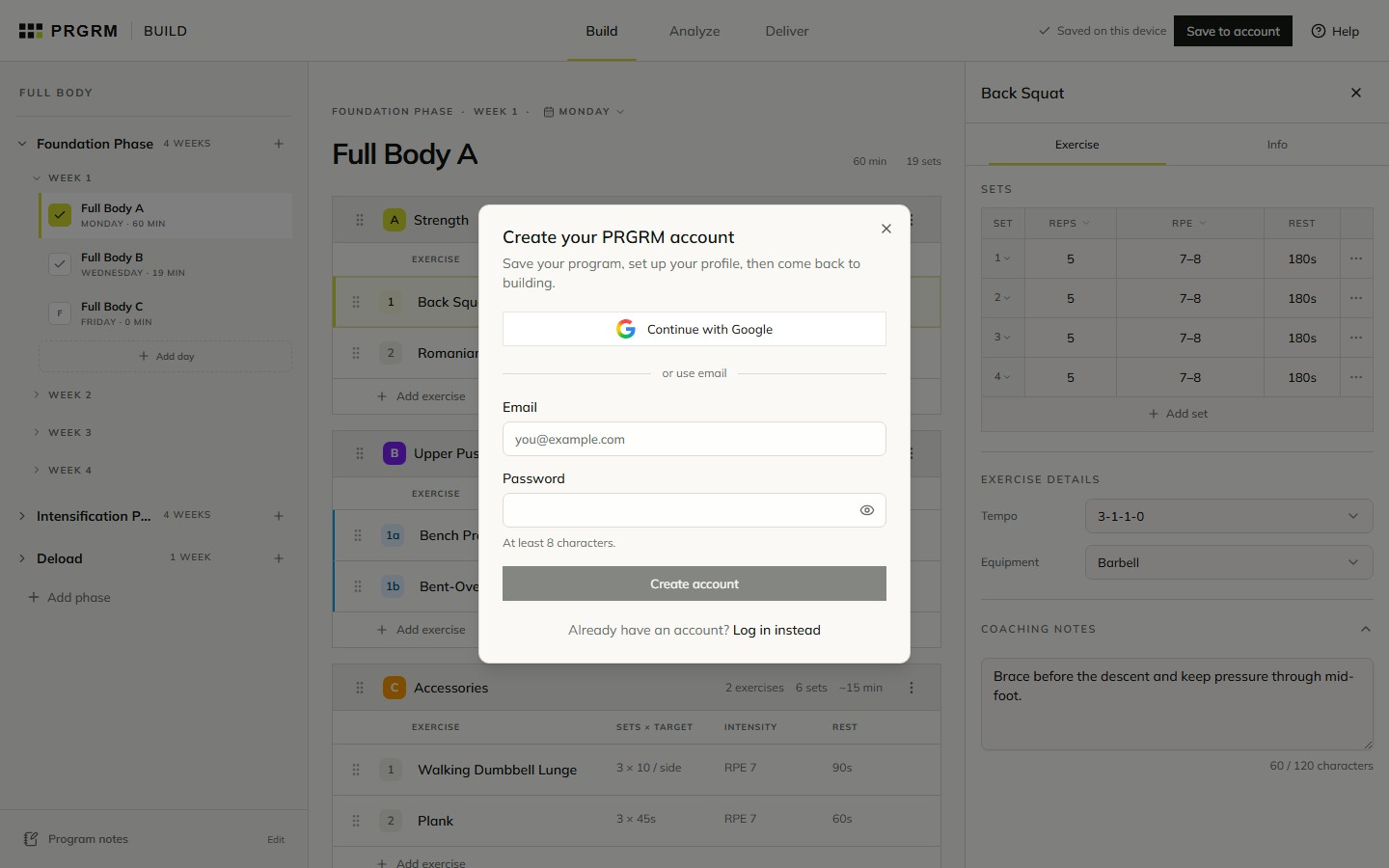Switch to the Analyze tab
This screenshot has width=1389, height=868.
694,31
